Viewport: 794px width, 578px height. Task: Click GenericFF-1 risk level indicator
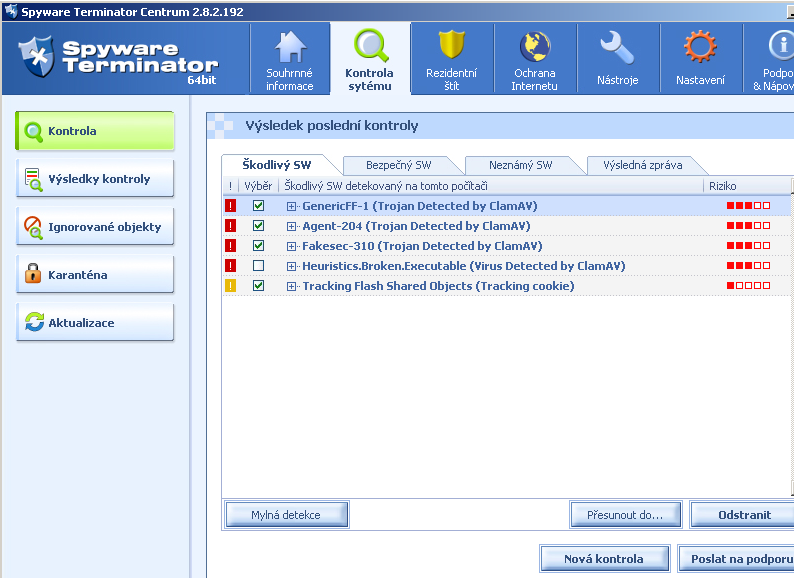click(x=748, y=206)
